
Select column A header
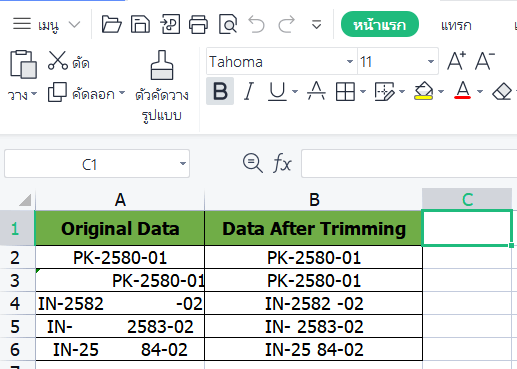click(120, 200)
